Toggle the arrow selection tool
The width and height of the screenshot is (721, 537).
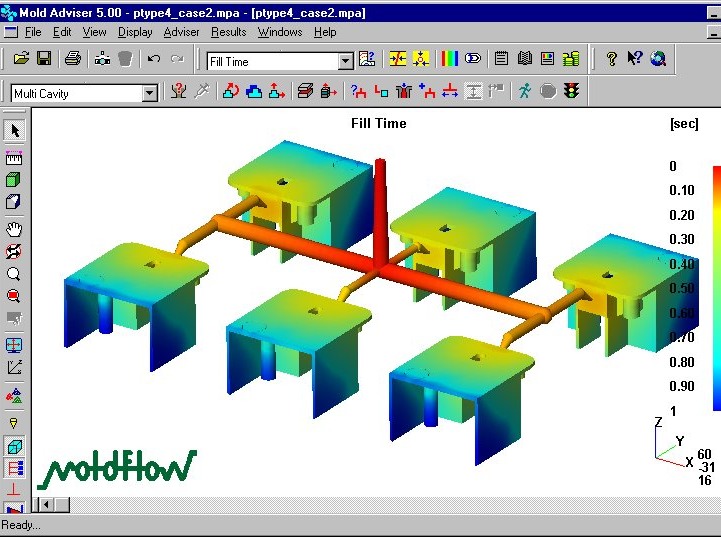pyautogui.click(x=14, y=131)
